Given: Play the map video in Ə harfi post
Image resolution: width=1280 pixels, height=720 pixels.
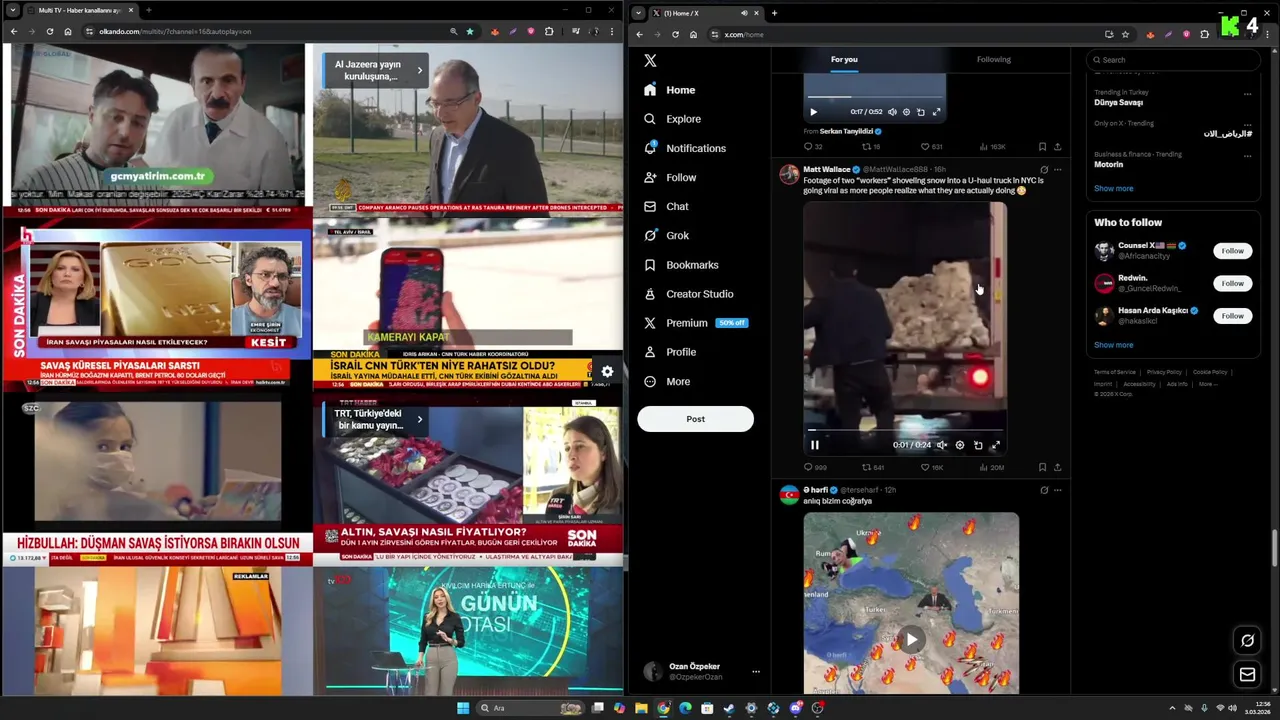Looking at the screenshot, I should point(911,639).
